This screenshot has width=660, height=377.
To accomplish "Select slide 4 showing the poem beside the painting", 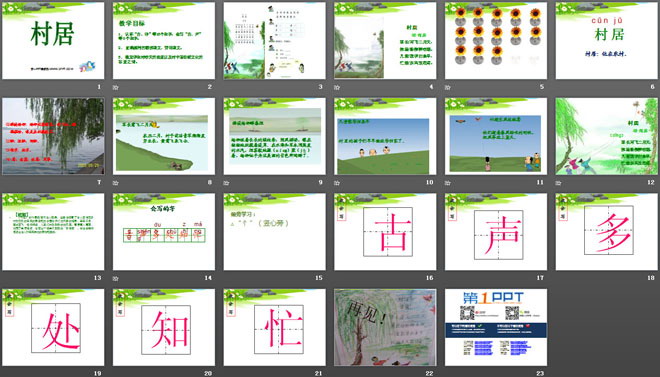I will coord(385,41).
